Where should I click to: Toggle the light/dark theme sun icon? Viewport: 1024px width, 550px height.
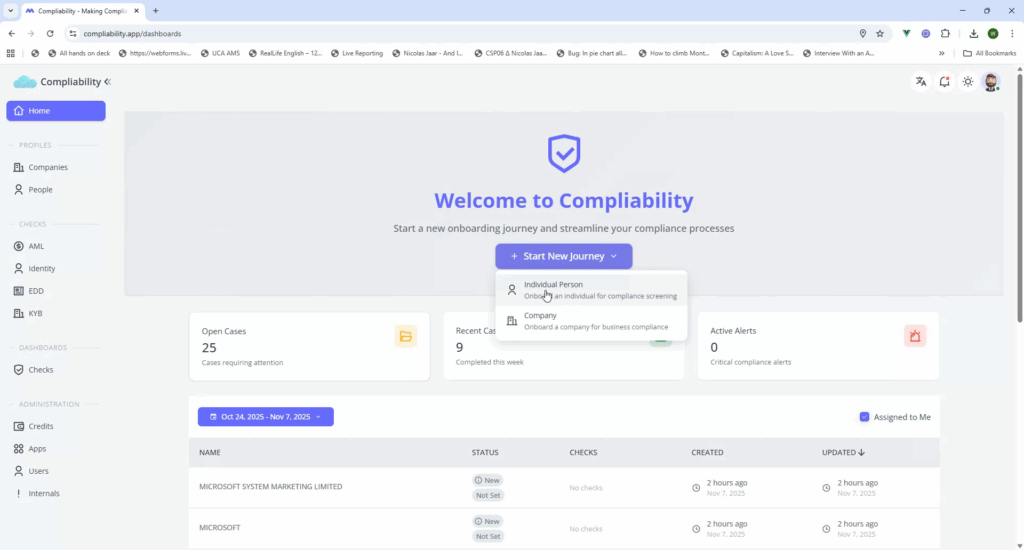[x=967, y=82]
